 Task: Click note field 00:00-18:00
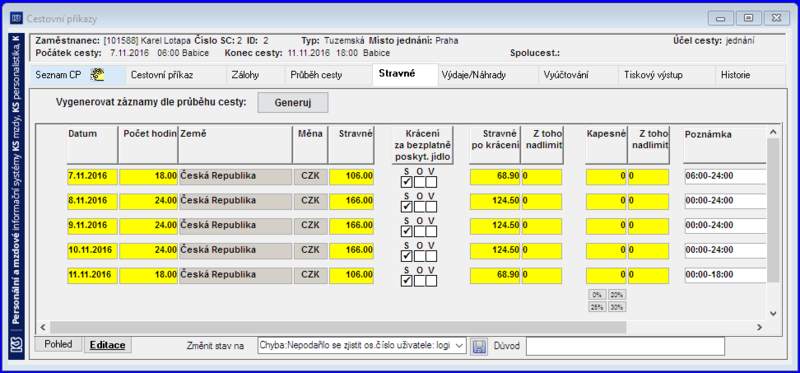pos(725,275)
